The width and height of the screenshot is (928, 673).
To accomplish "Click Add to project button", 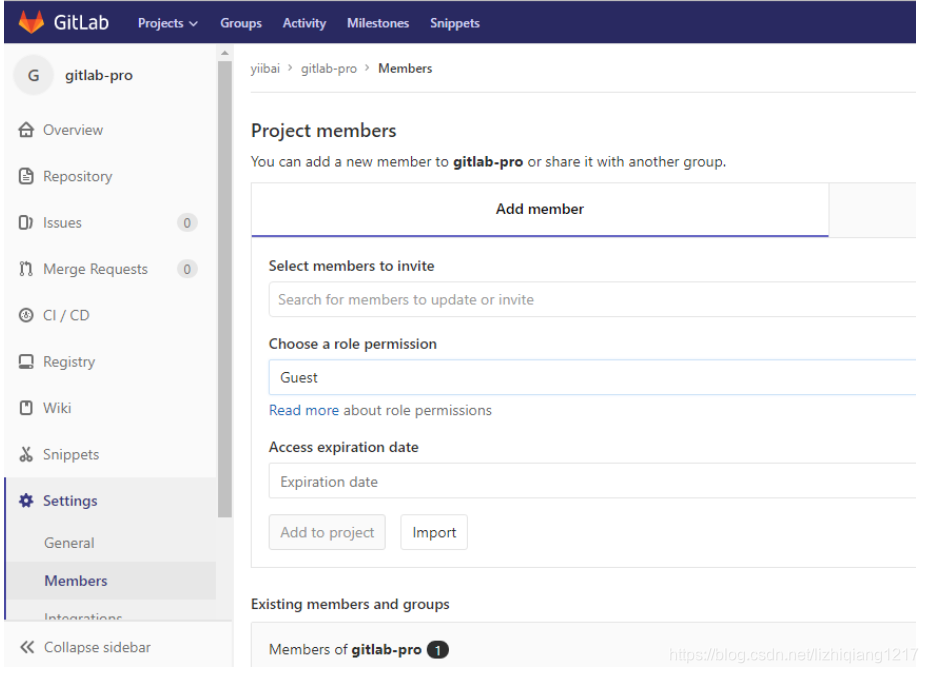I will point(327,532).
